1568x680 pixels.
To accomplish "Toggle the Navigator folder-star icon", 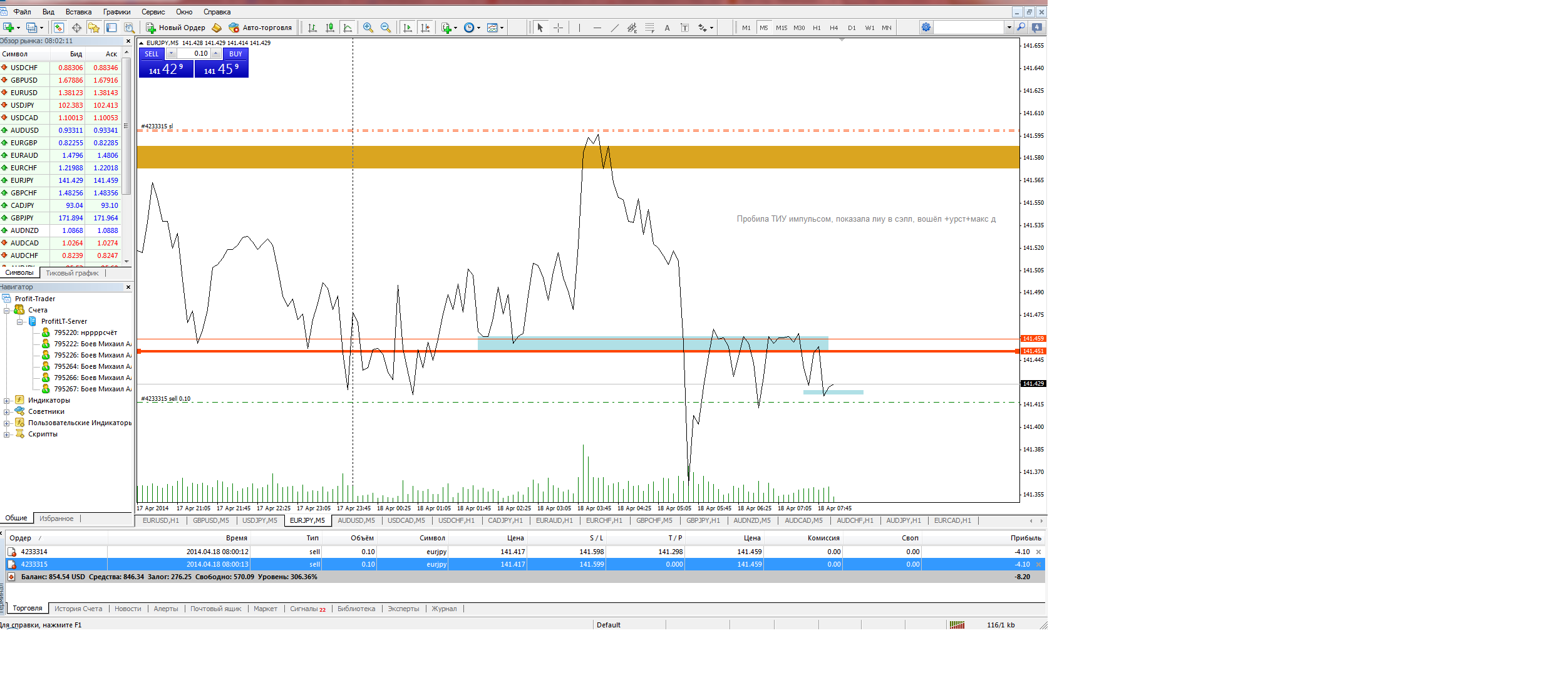I will click(94, 28).
